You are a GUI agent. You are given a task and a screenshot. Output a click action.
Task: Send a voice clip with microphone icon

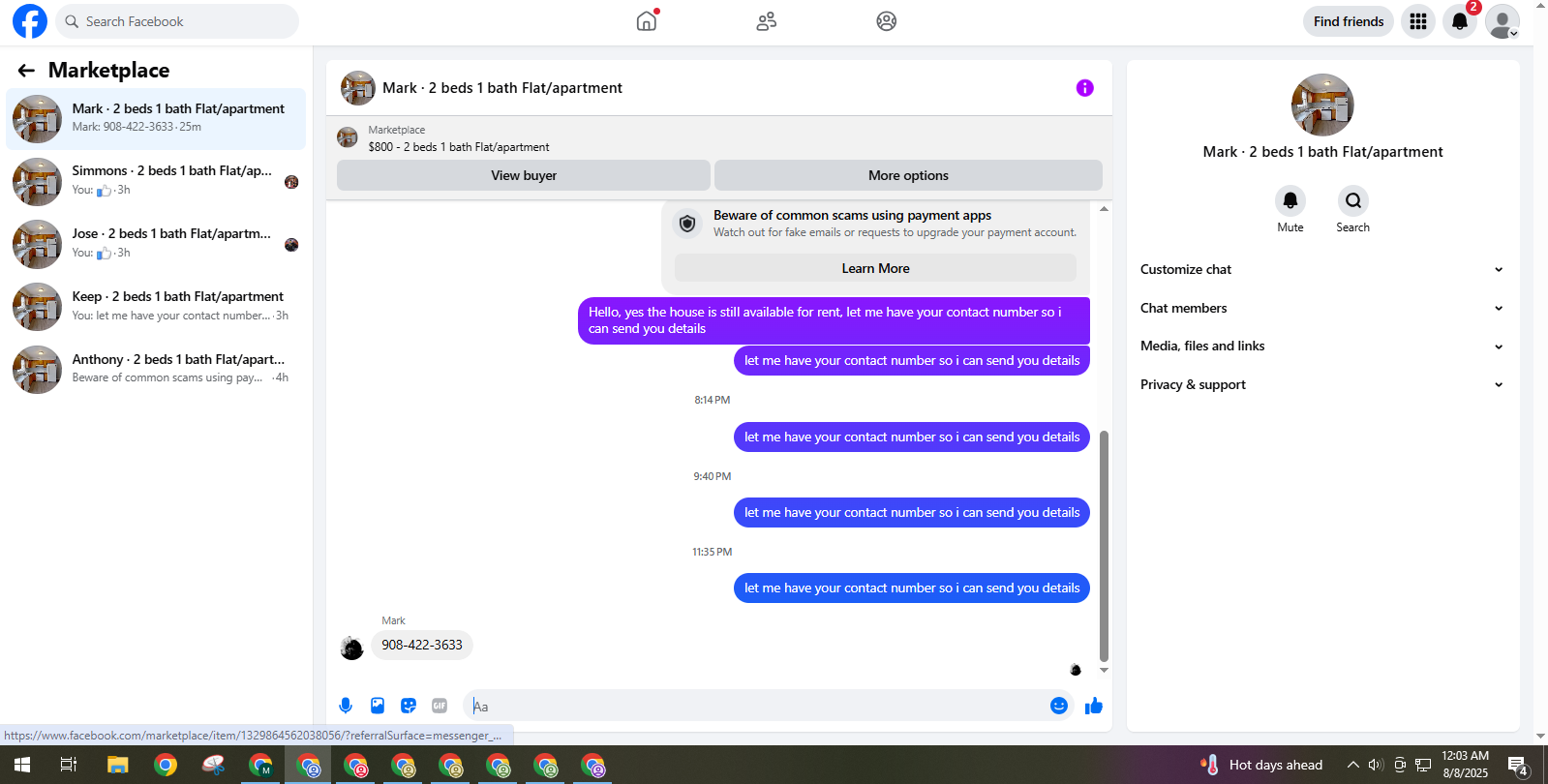(346, 706)
